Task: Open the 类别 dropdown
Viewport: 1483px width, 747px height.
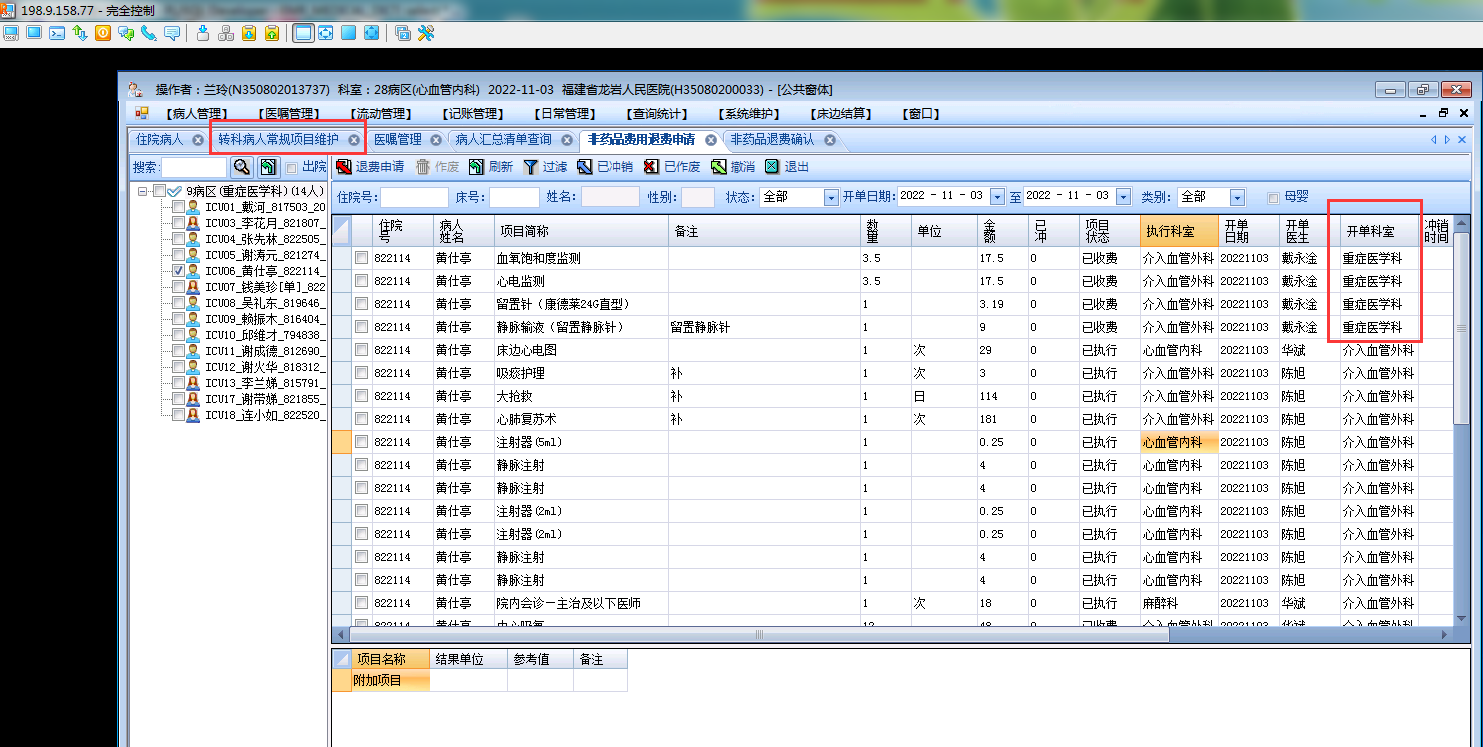Action: 1238,198
